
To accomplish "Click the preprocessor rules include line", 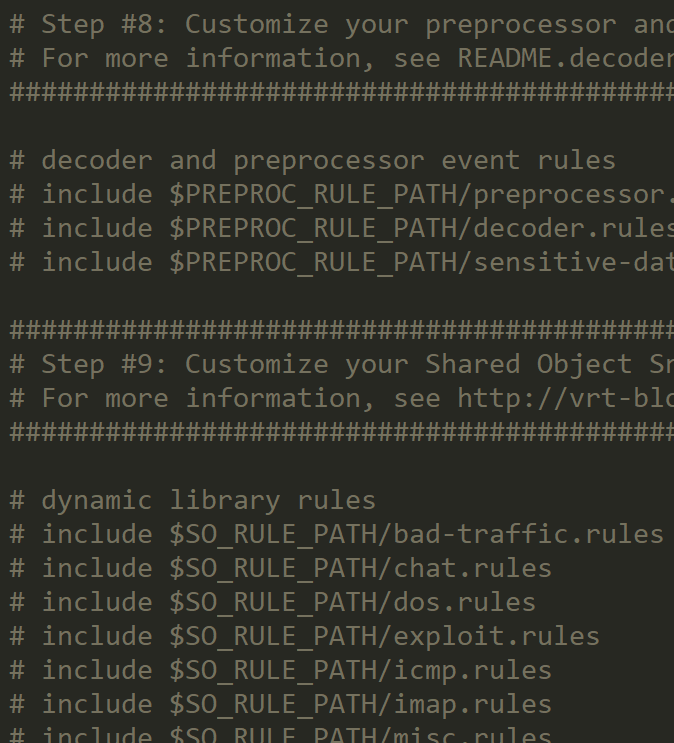I will (x=342, y=195).
